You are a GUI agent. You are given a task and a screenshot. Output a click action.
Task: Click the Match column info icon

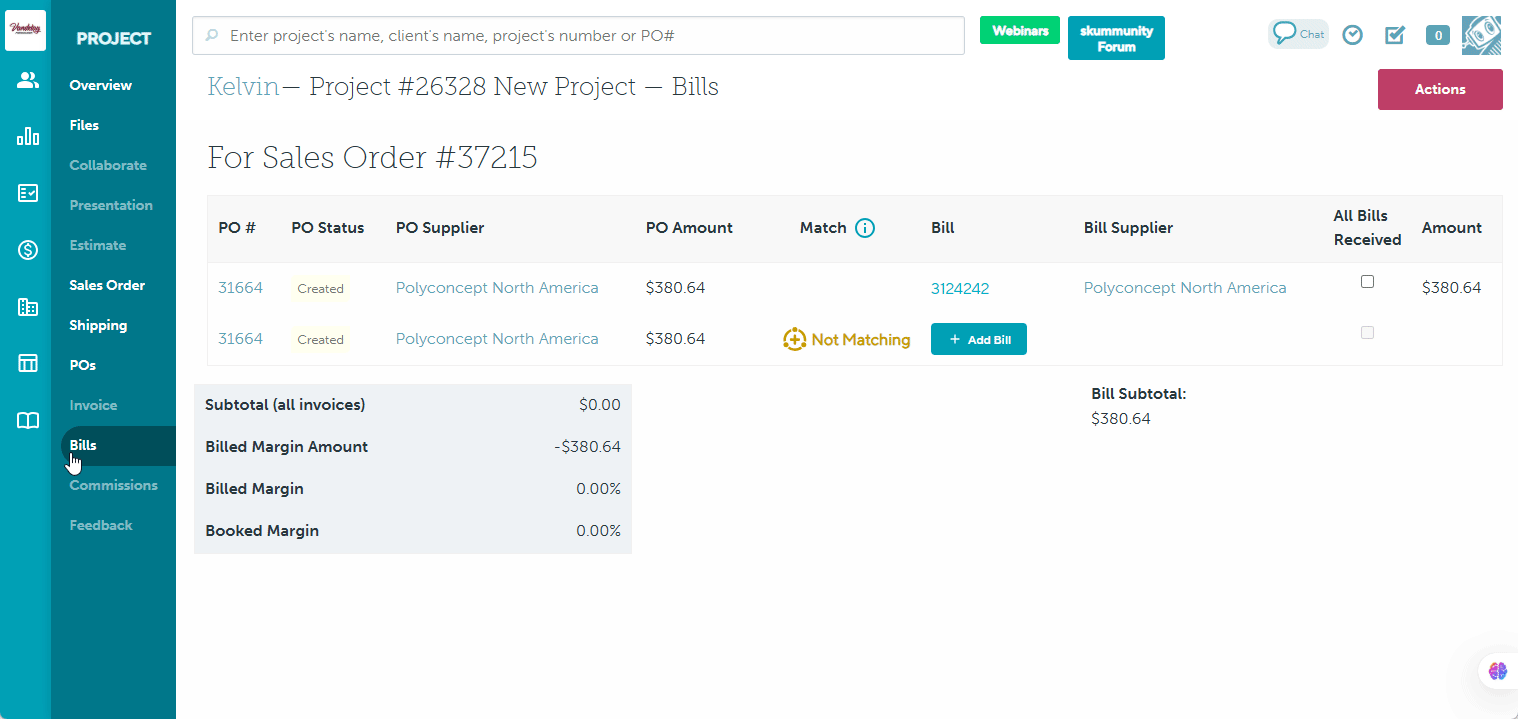(x=865, y=228)
